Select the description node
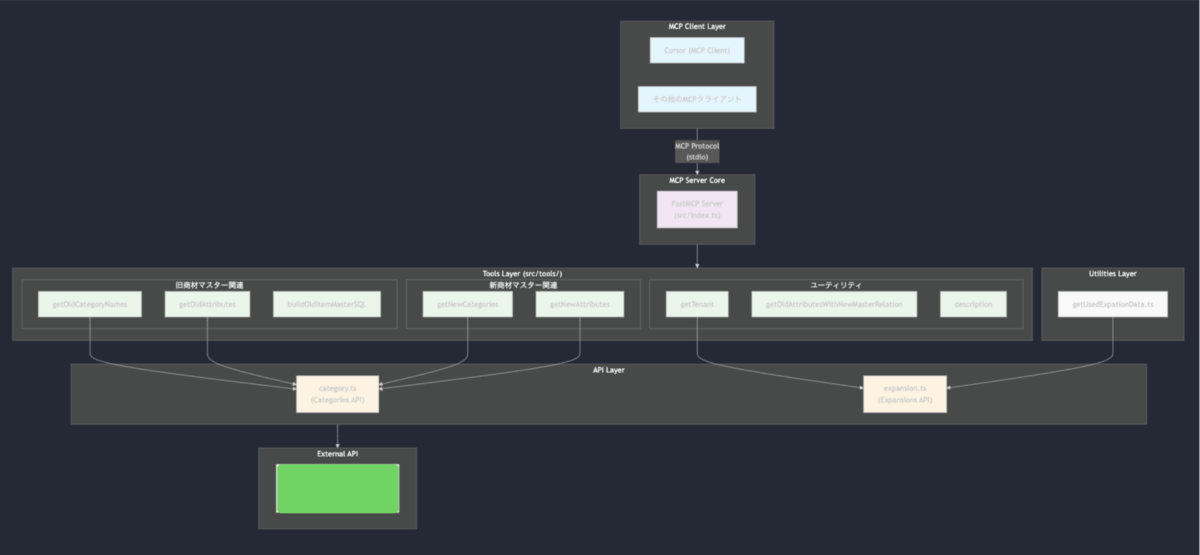The image size is (1200, 555). coord(973,304)
